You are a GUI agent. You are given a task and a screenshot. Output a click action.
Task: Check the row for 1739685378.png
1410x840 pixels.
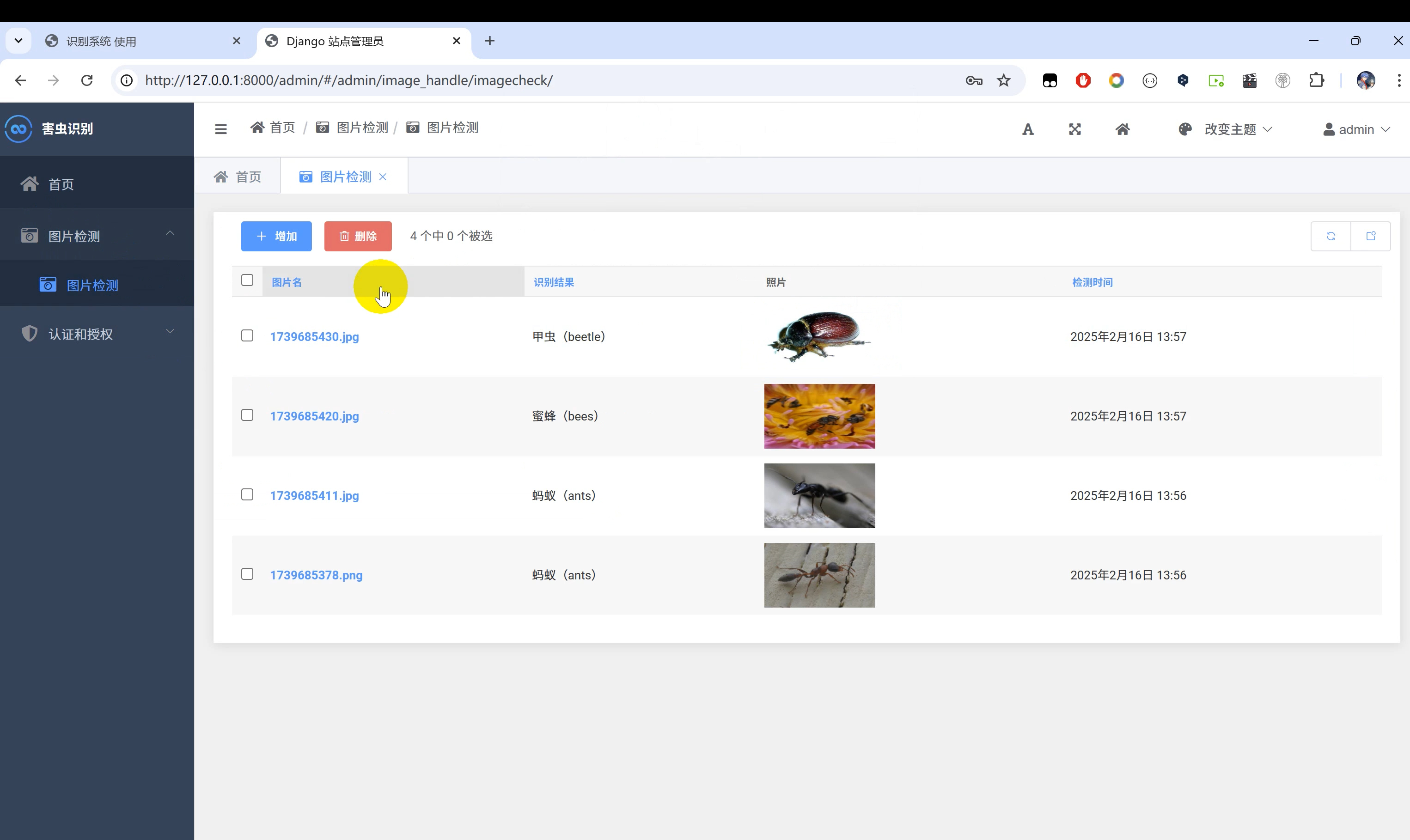[247, 573]
